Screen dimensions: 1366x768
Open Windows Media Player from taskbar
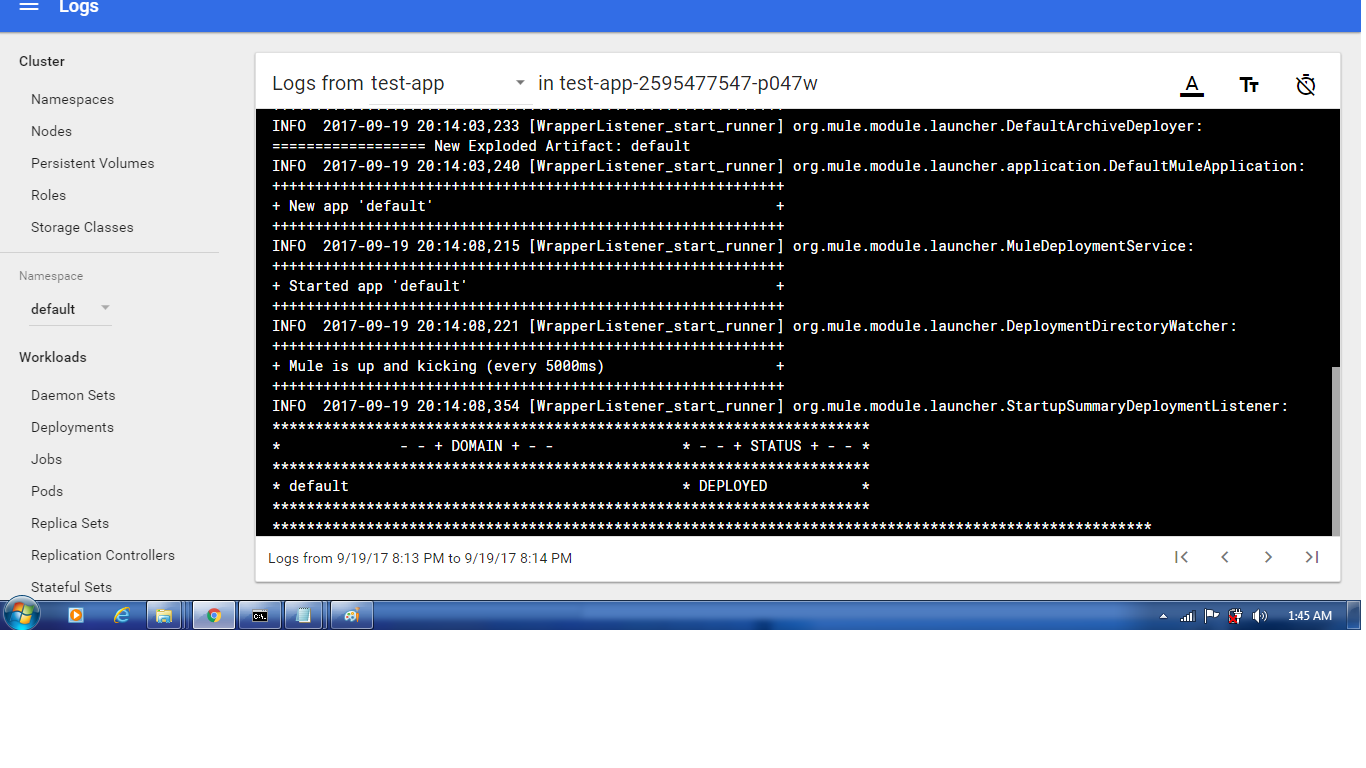coord(75,616)
